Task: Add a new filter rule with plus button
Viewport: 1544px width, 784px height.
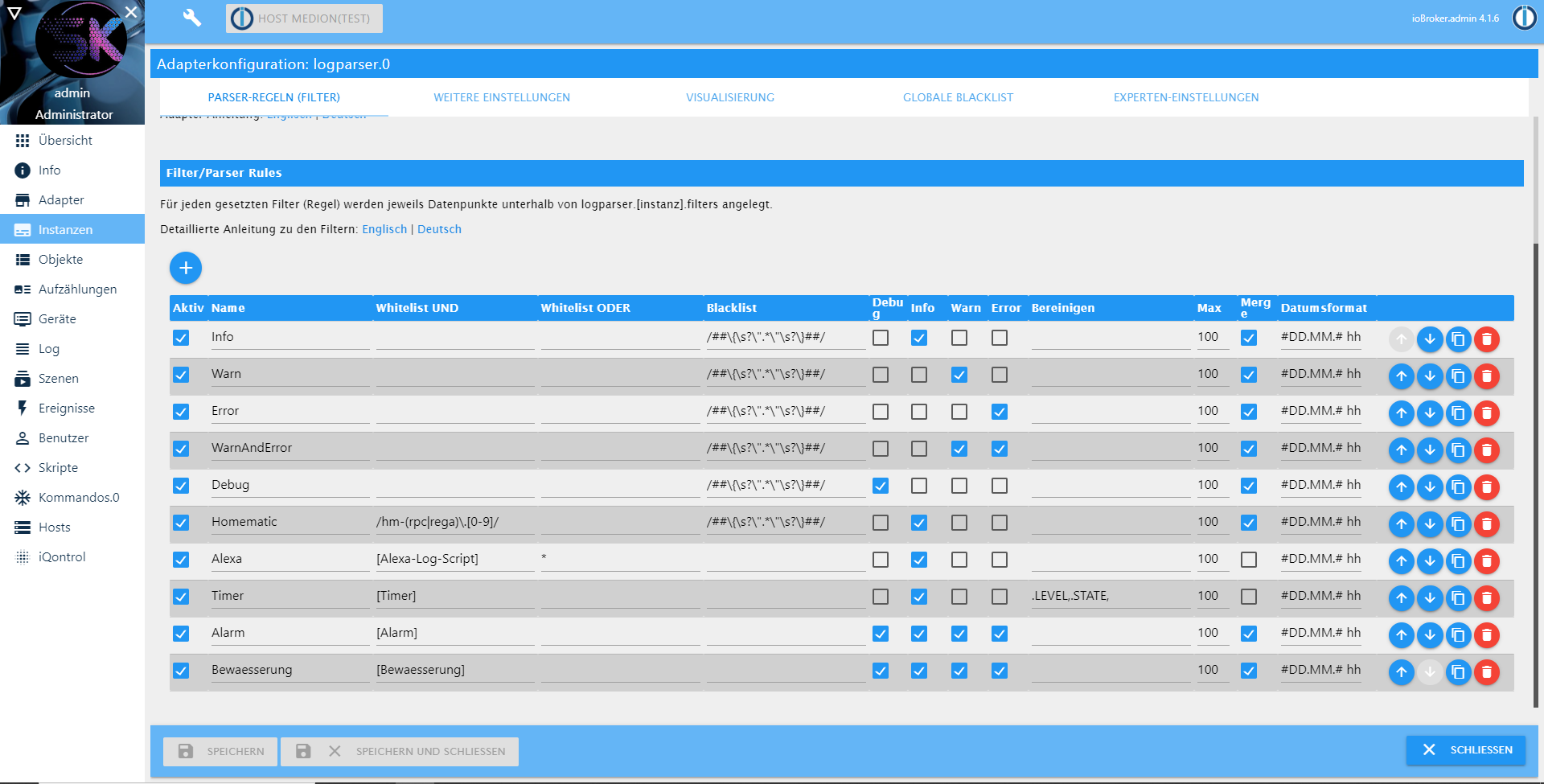Action: [186, 268]
